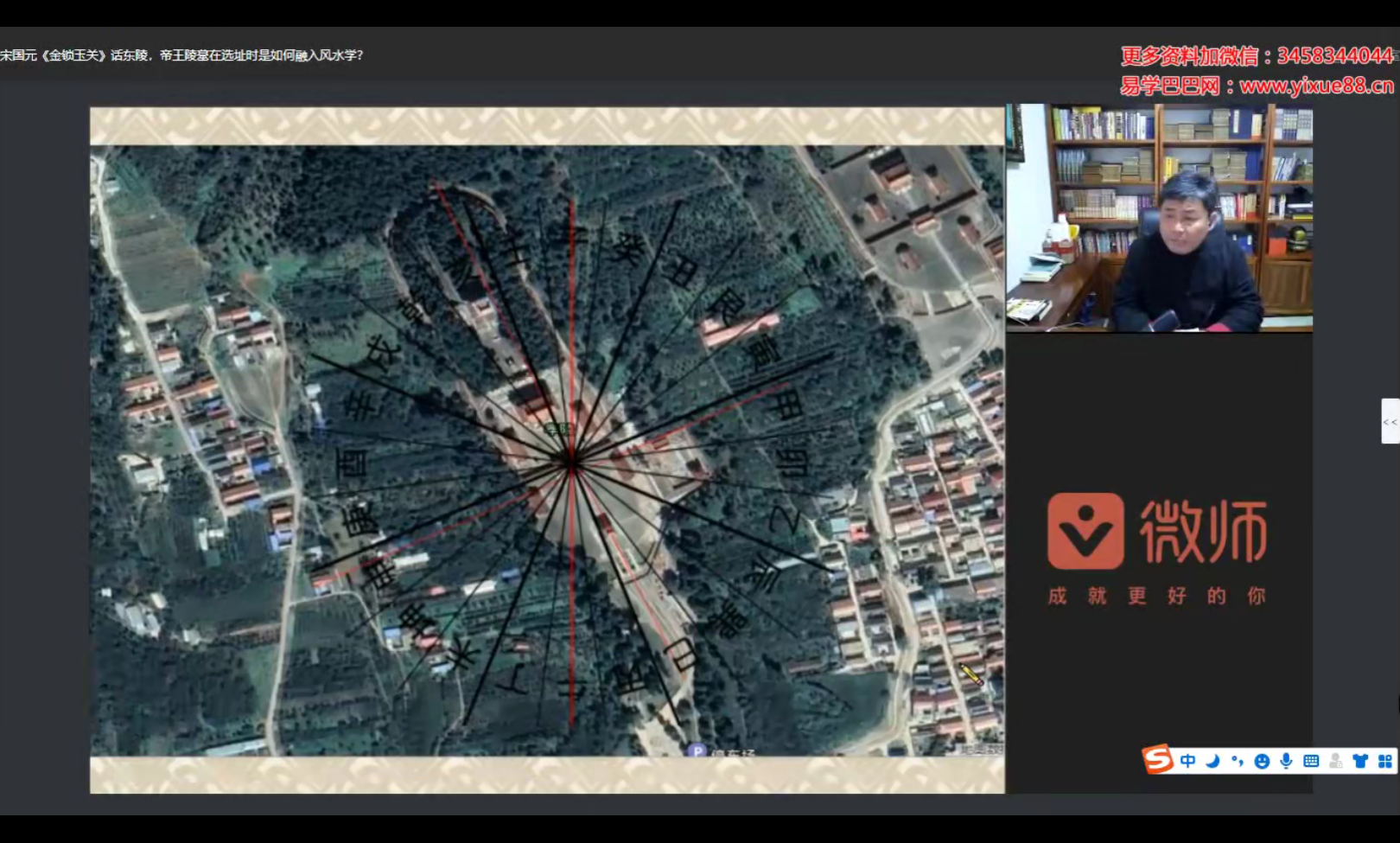Image resolution: width=1400 pixels, height=843 pixels.
Task: Open the soft keyboard icon
Action: 1311,761
